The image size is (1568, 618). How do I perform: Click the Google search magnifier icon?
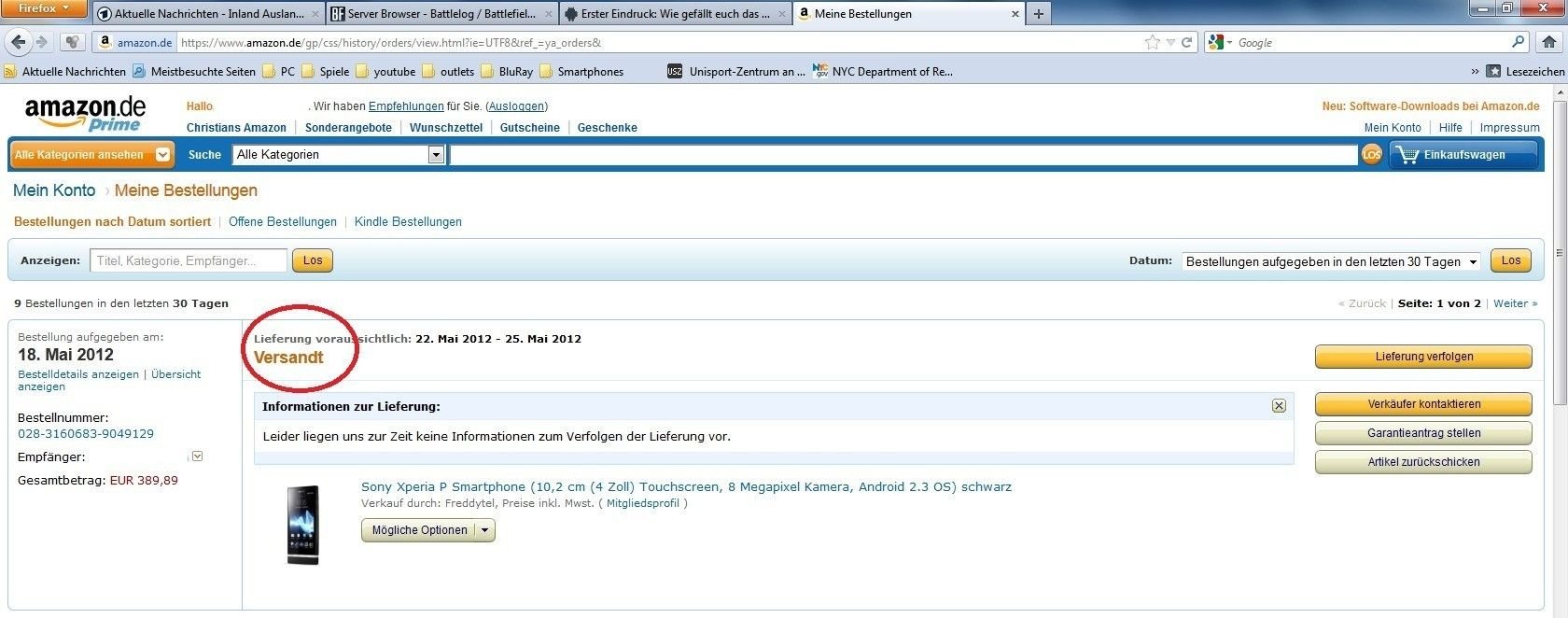coord(1519,42)
